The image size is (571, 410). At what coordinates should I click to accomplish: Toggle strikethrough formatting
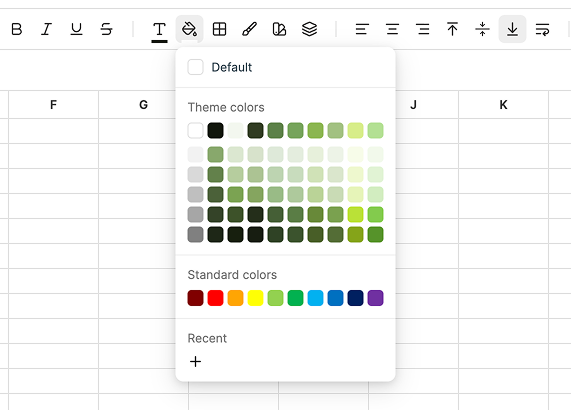106,29
